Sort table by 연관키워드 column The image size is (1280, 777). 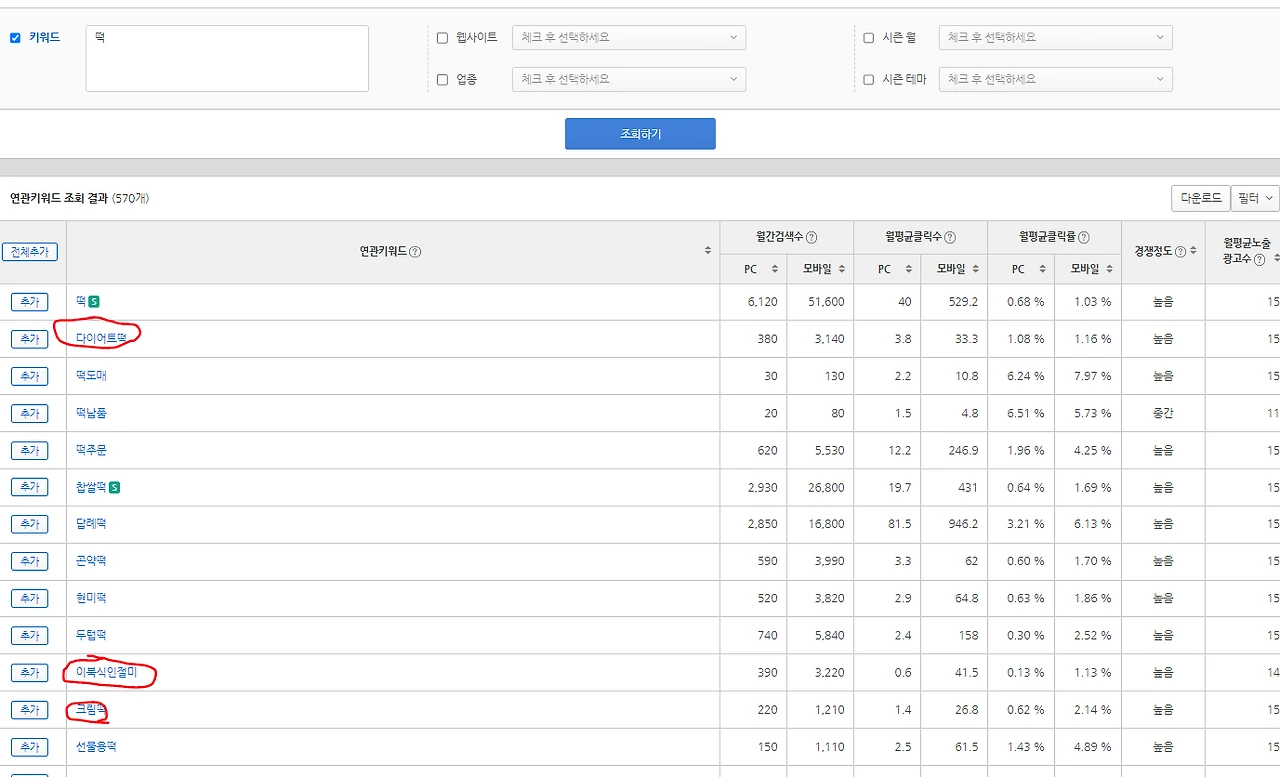708,251
